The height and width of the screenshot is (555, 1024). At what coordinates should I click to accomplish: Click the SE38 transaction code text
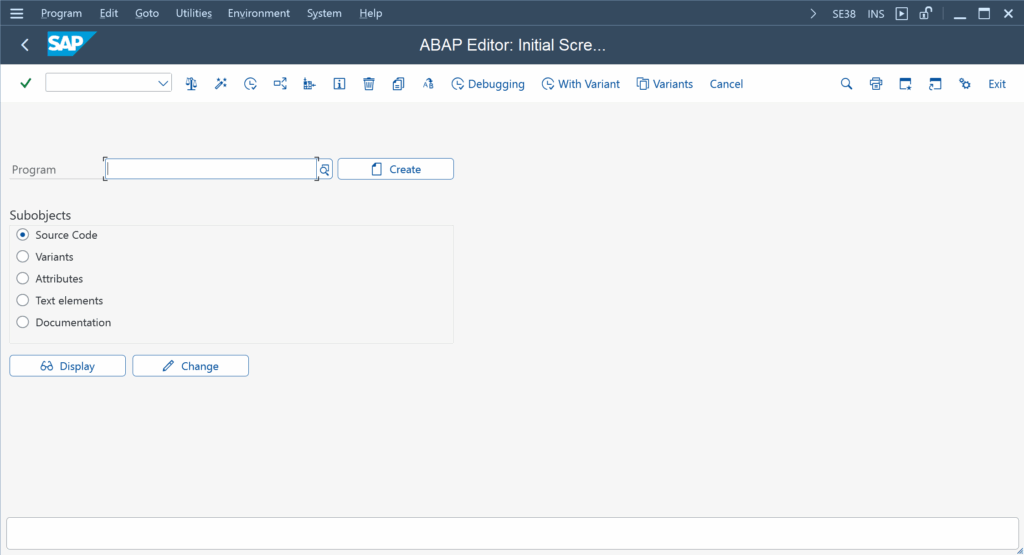(844, 14)
